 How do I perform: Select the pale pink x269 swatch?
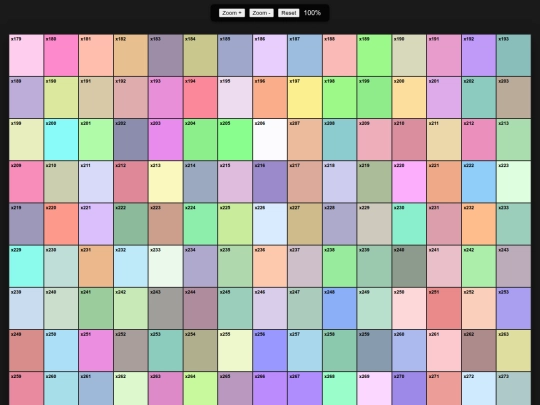pos(374,388)
